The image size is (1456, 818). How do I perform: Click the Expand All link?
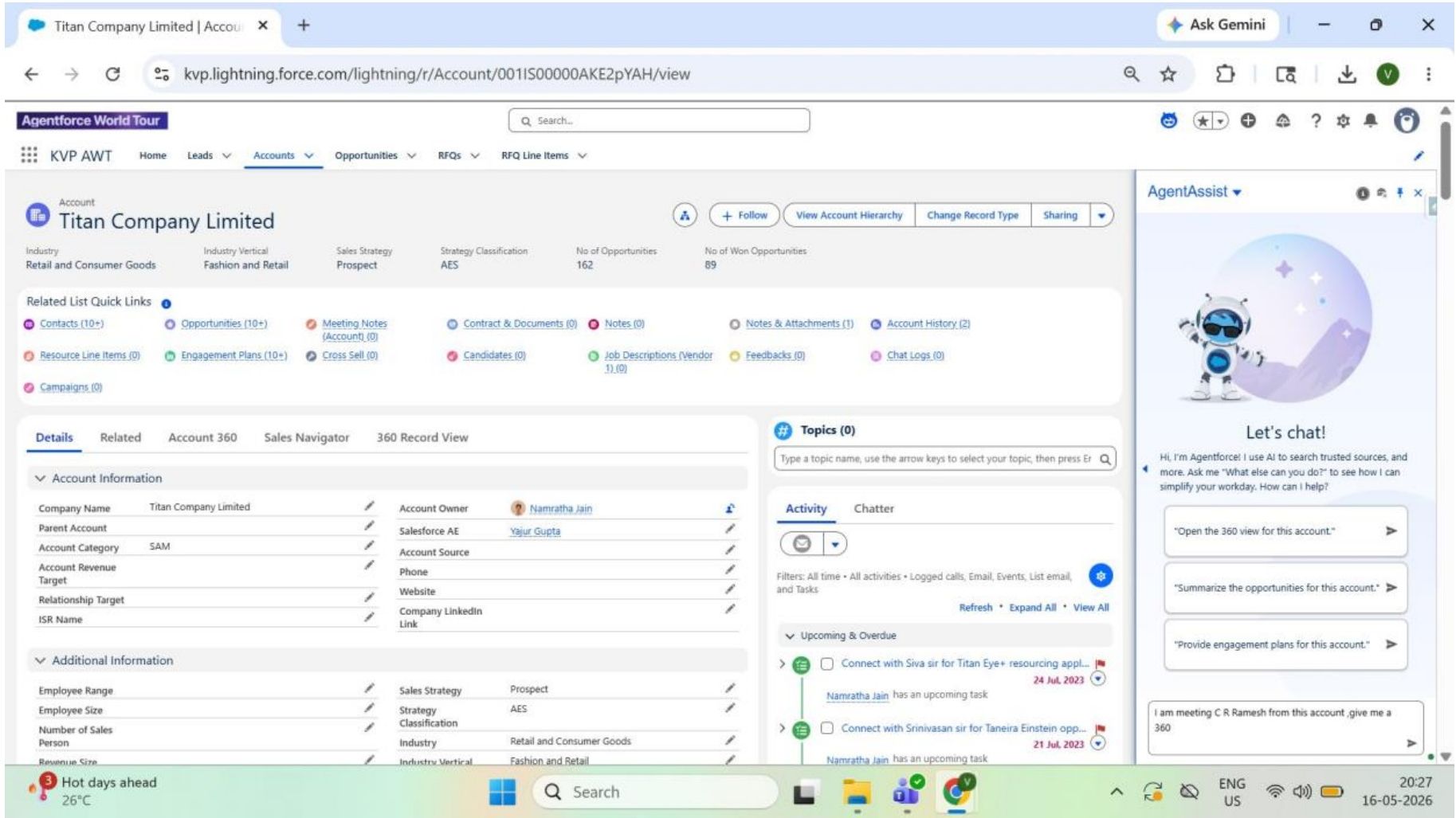point(1032,608)
